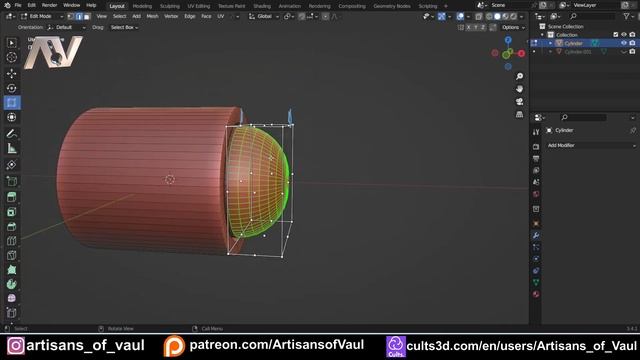The width and height of the screenshot is (640, 360).
Task: Toggle visibility of Cylinder.001 in outliner
Action: pyautogui.click(x=624, y=52)
